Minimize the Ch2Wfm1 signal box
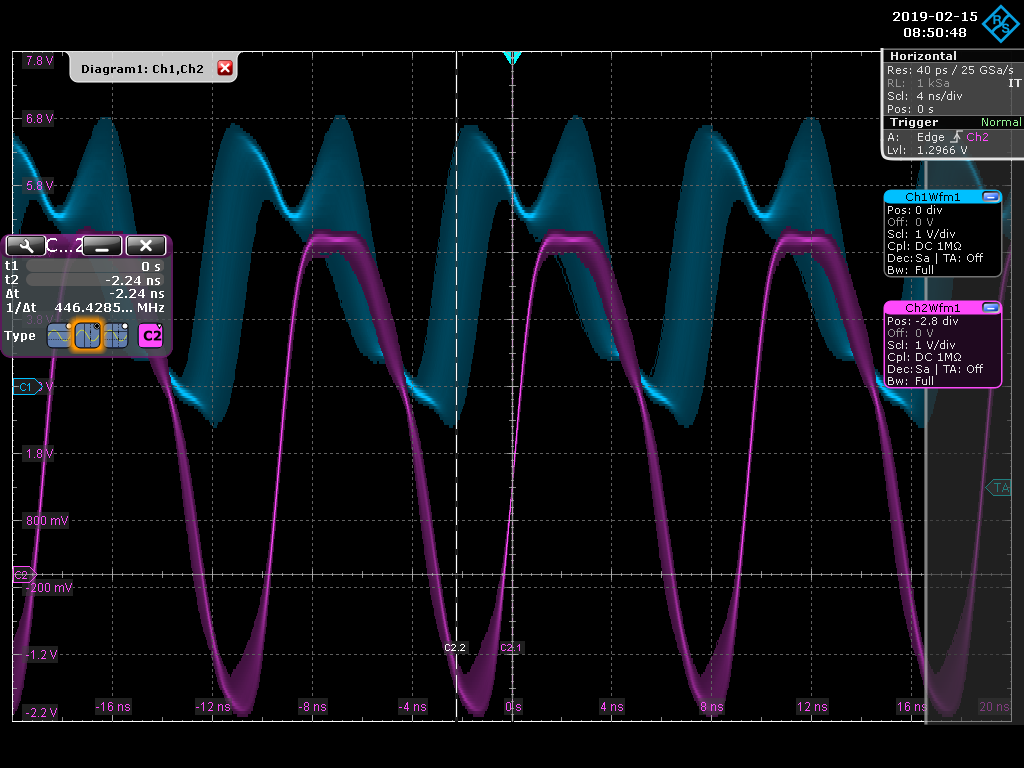This screenshot has width=1024, height=768. point(990,308)
